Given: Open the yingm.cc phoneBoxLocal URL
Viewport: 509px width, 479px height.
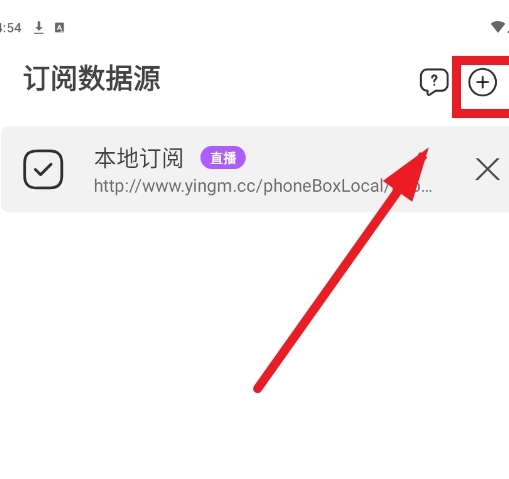Looking at the screenshot, I should 263,186.
